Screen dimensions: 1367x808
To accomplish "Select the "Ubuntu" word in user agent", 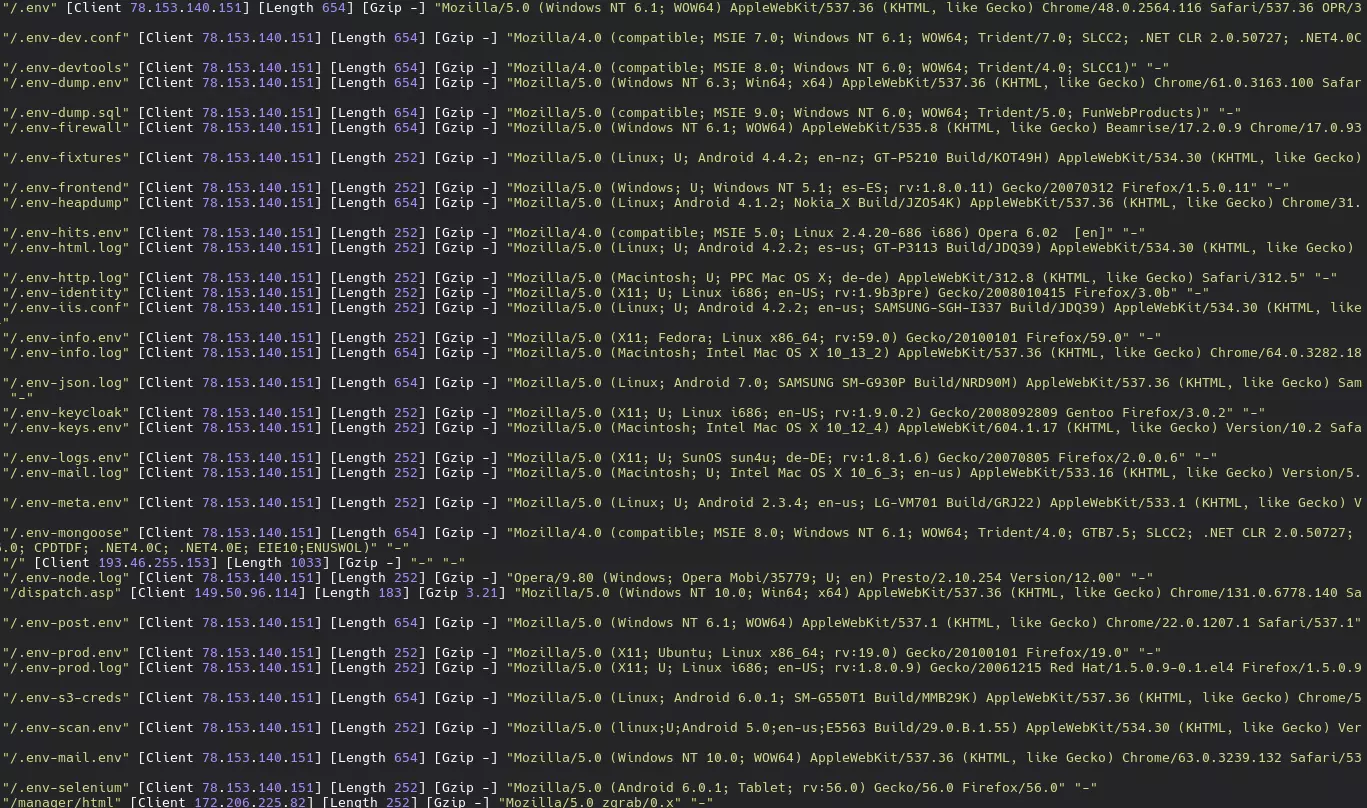I will (682, 653).
